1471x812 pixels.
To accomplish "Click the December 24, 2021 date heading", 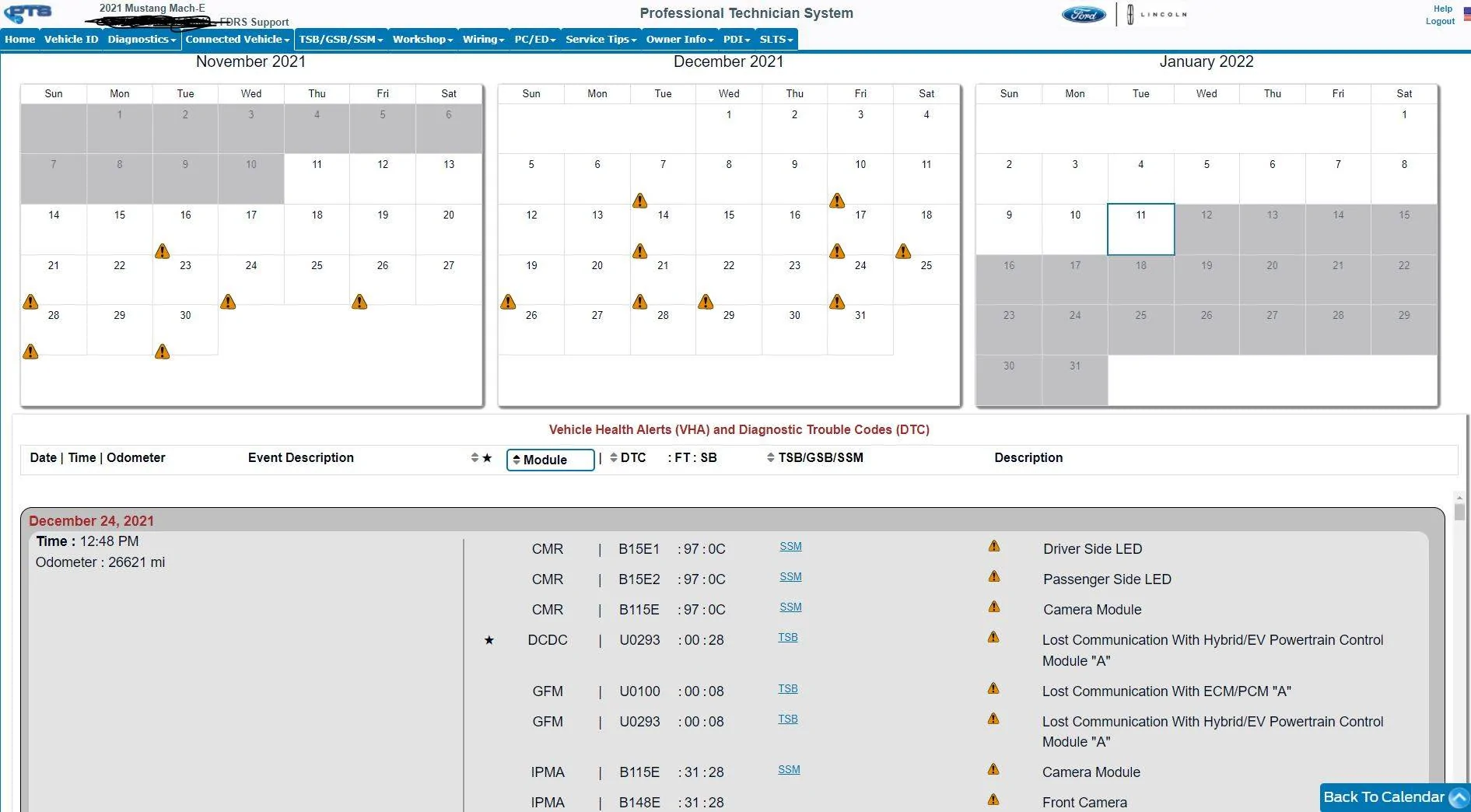I will click(x=92, y=521).
